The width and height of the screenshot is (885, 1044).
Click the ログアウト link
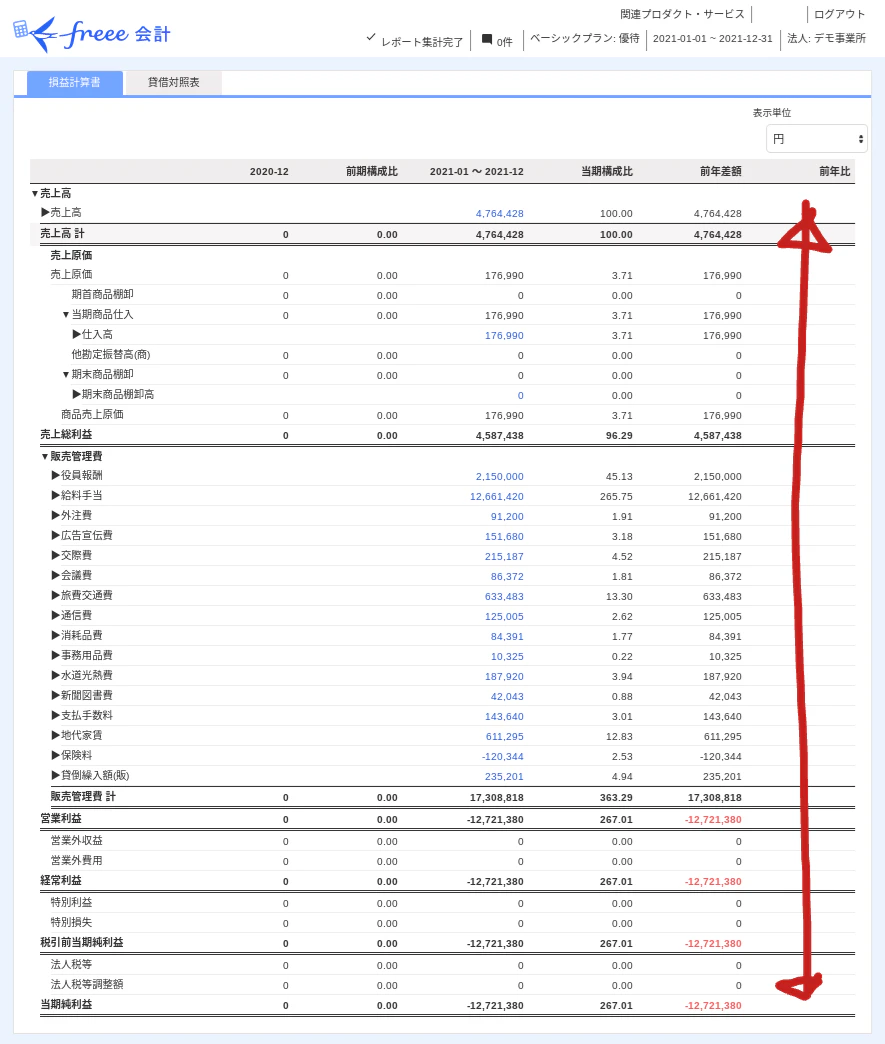pyautogui.click(x=840, y=14)
